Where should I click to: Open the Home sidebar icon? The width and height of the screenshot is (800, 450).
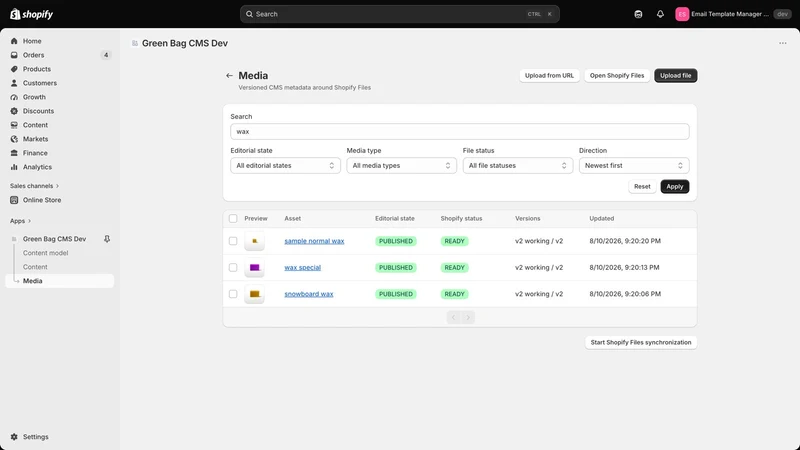click(x=14, y=41)
